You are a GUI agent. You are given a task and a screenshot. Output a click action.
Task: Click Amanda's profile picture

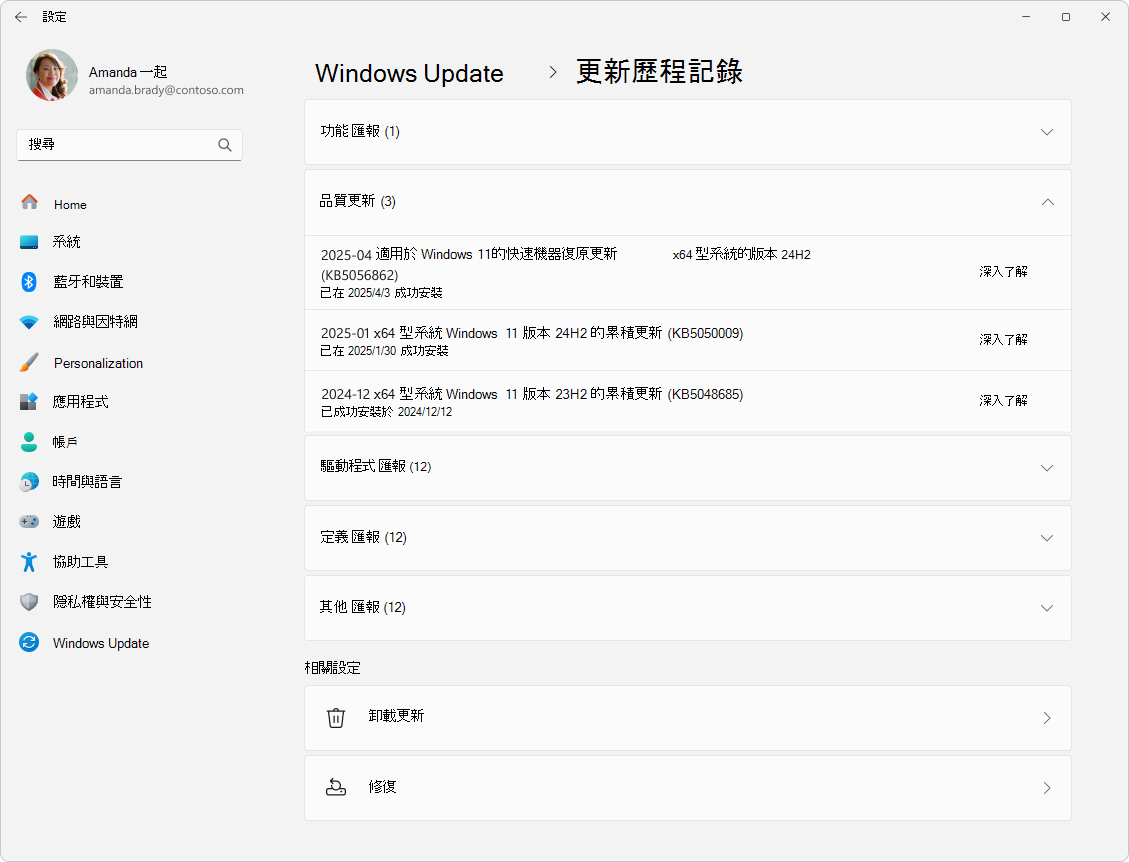click(52, 75)
